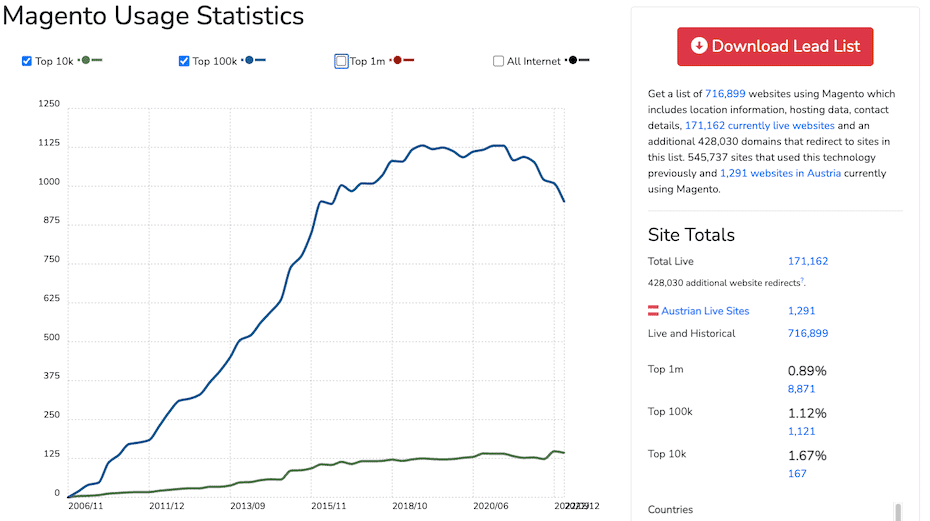The height and width of the screenshot is (521, 930).
Task: Click the 2015/11 x-axis label
Action: point(329,506)
